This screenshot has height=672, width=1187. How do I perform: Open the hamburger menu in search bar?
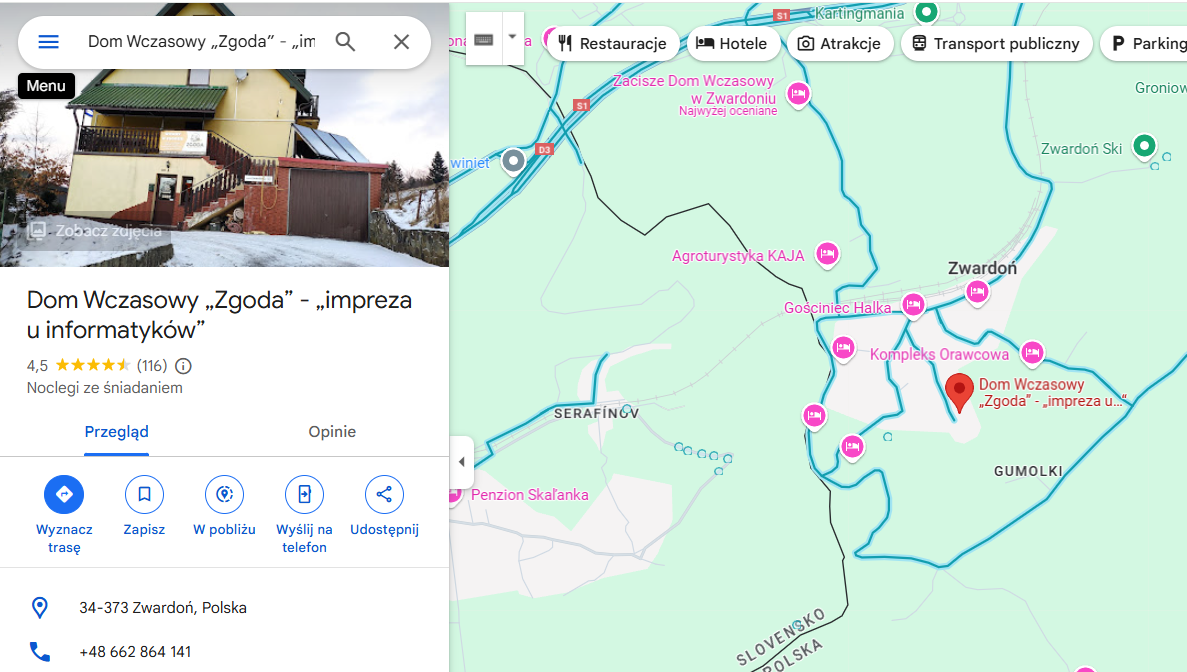coord(48,42)
